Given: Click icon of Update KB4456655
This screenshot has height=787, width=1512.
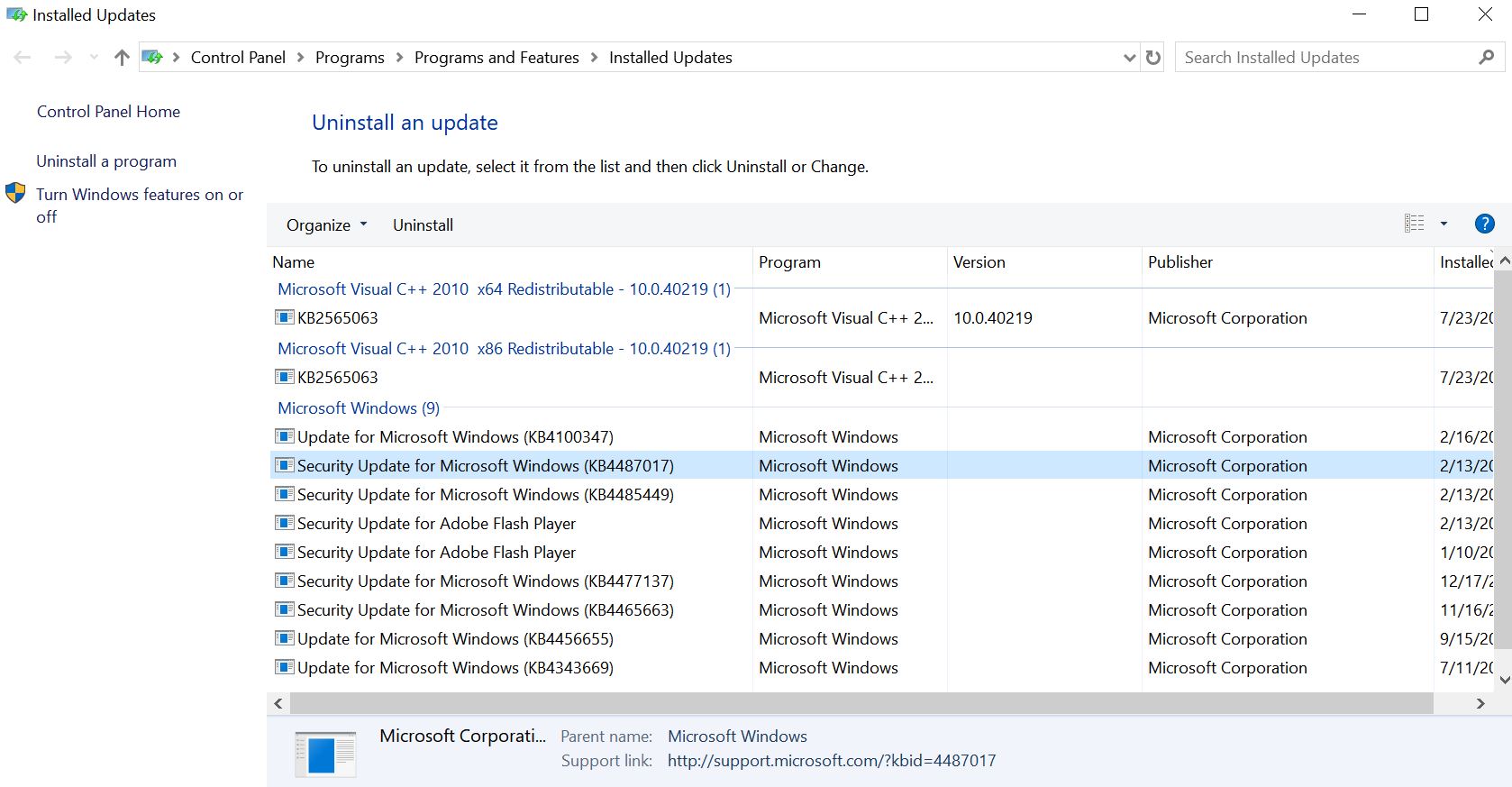Looking at the screenshot, I should (x=285, y=638).
